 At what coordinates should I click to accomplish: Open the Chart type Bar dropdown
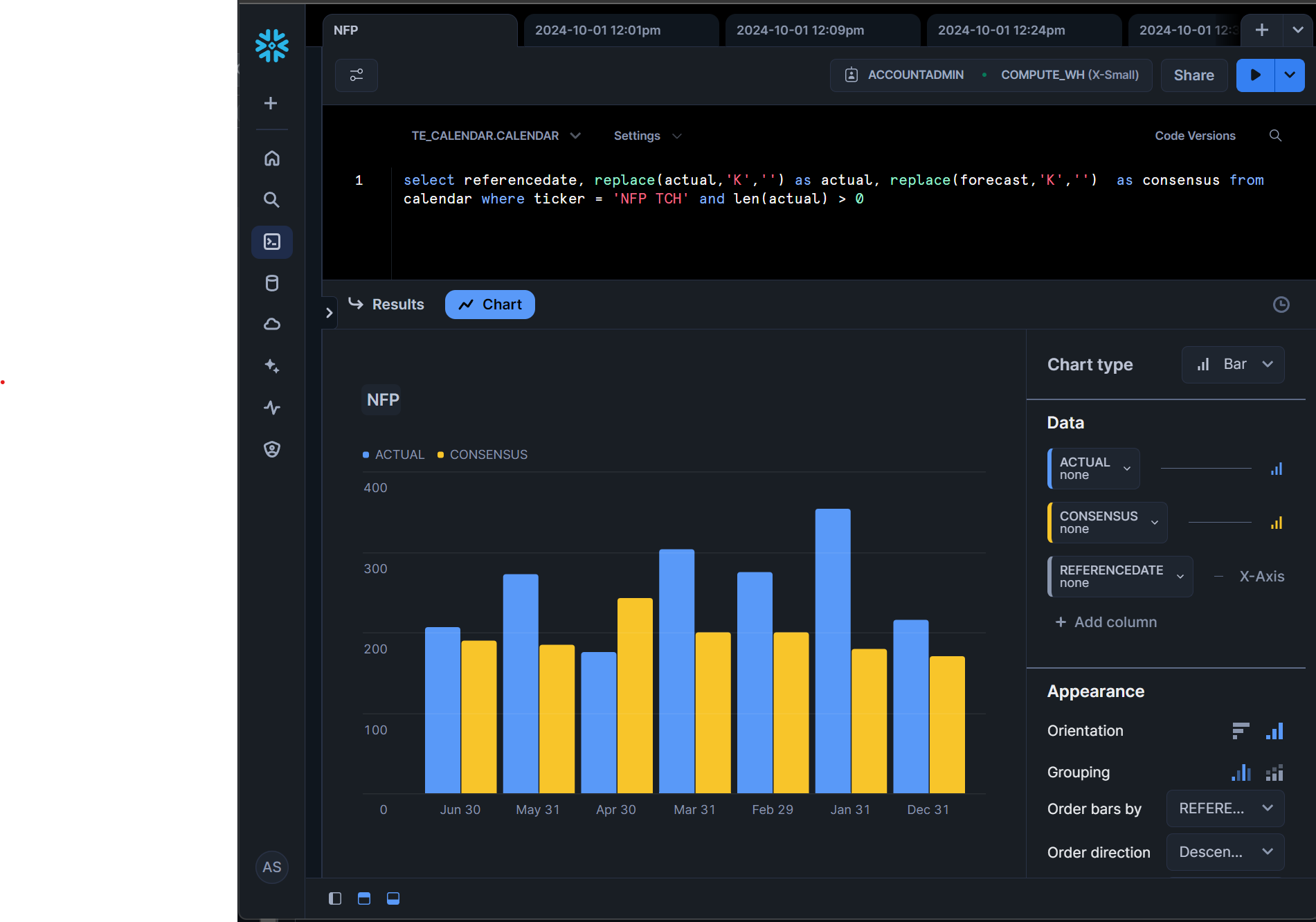point(1233,364)
